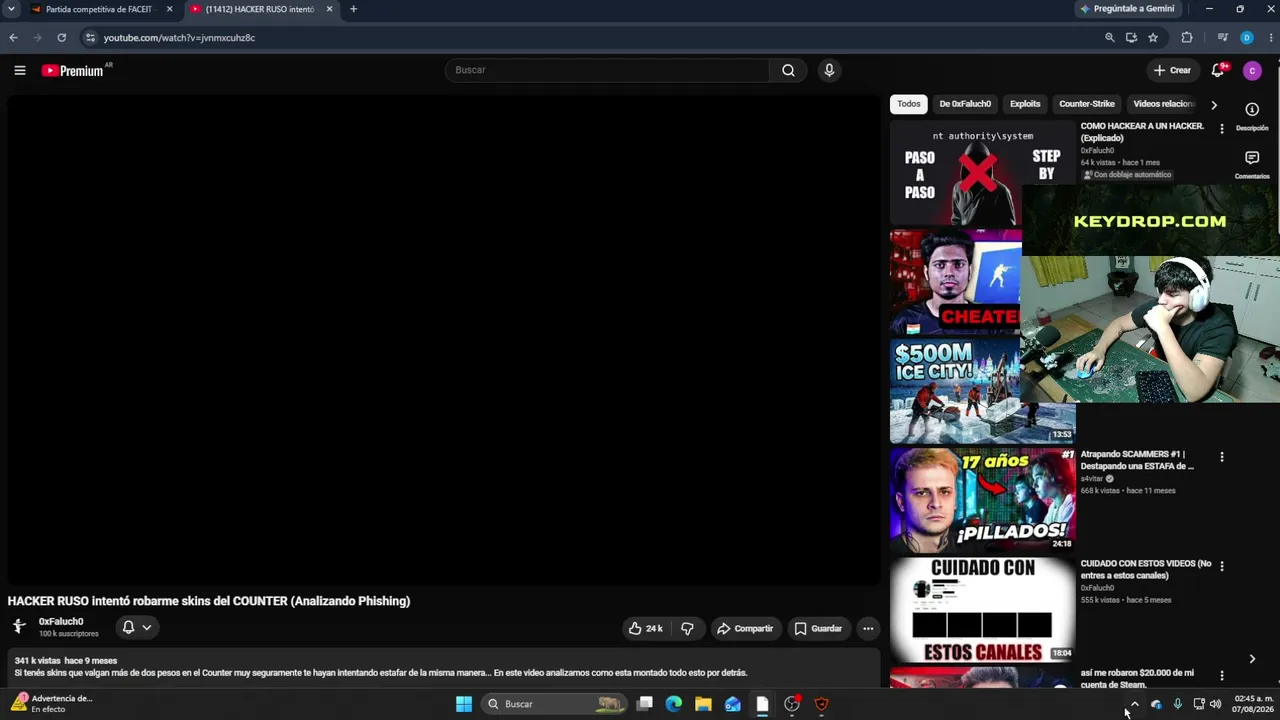The height and width of the screenshot is (720, 1280).
Task: Start voice search with the microphone icon
Action: (828, 70)
